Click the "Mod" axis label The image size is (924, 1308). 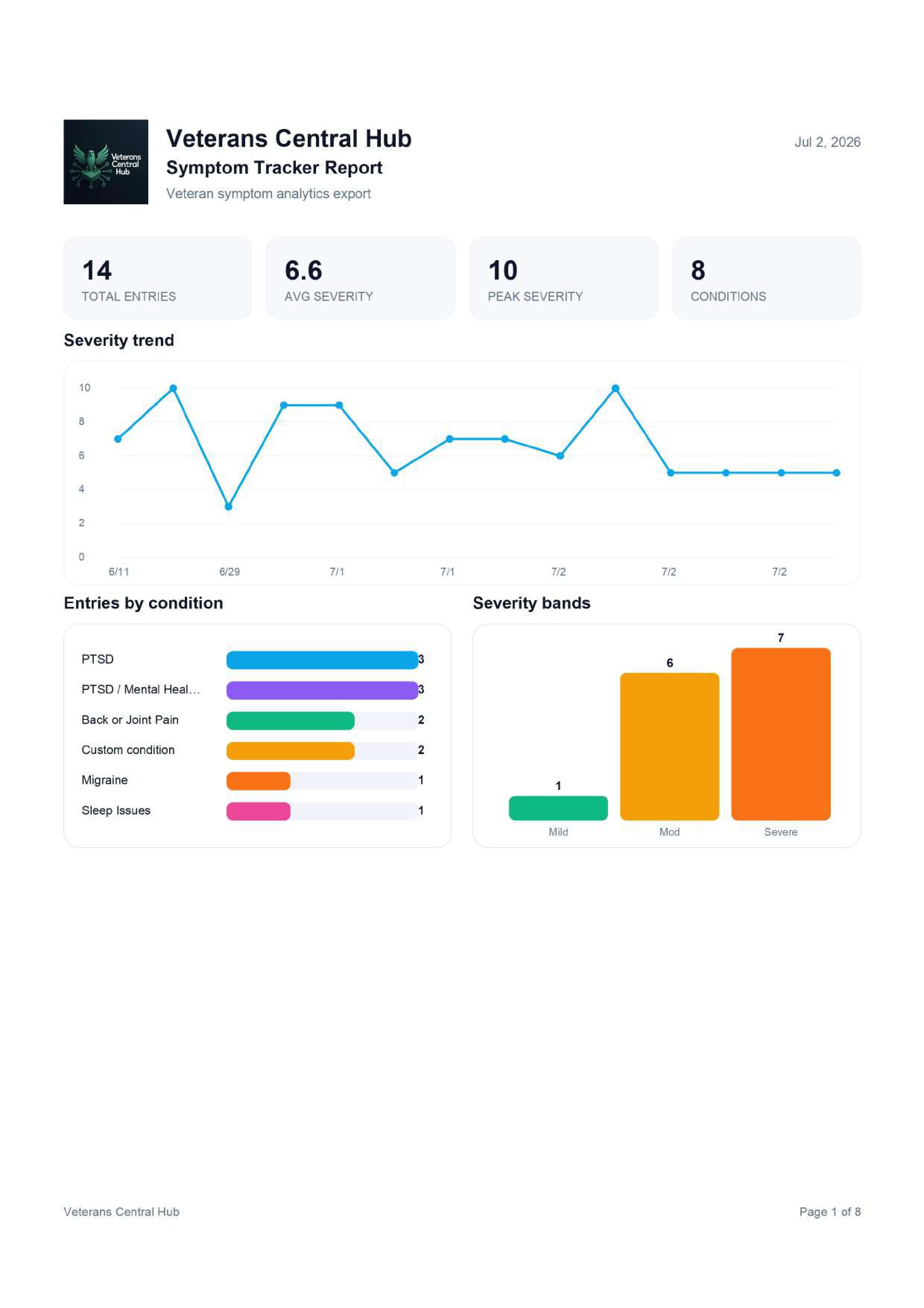(670, 832)
